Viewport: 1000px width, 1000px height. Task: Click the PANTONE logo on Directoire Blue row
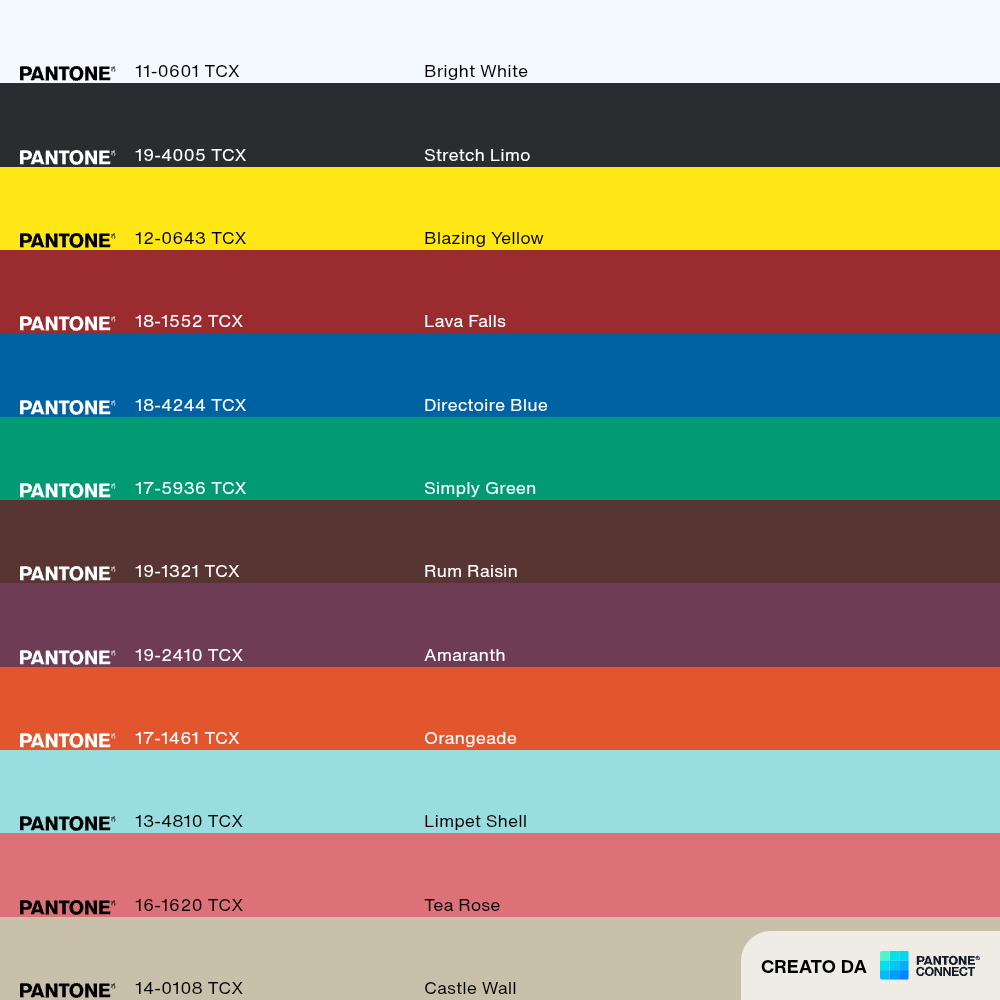67,408
